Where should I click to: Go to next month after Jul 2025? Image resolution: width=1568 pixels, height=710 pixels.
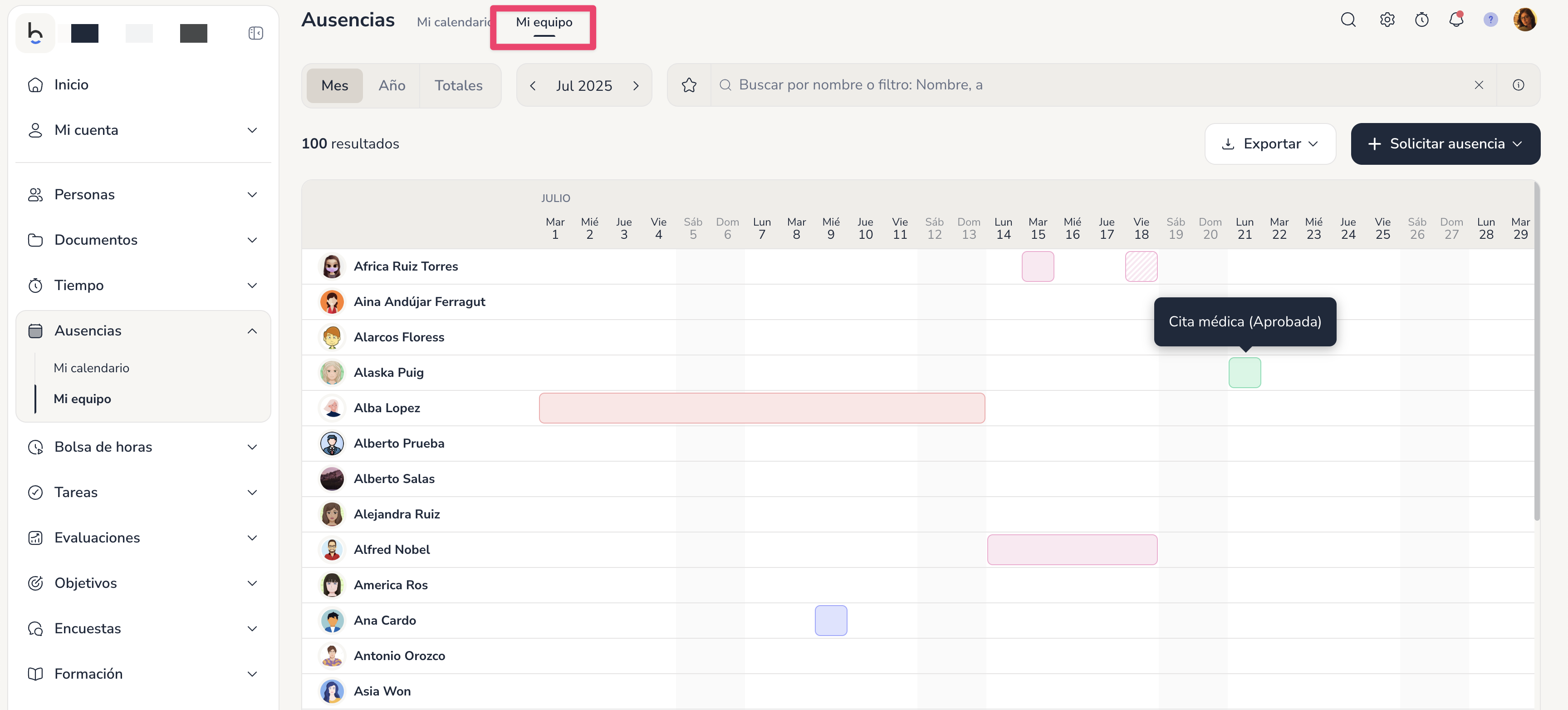(x=636, y=85)
